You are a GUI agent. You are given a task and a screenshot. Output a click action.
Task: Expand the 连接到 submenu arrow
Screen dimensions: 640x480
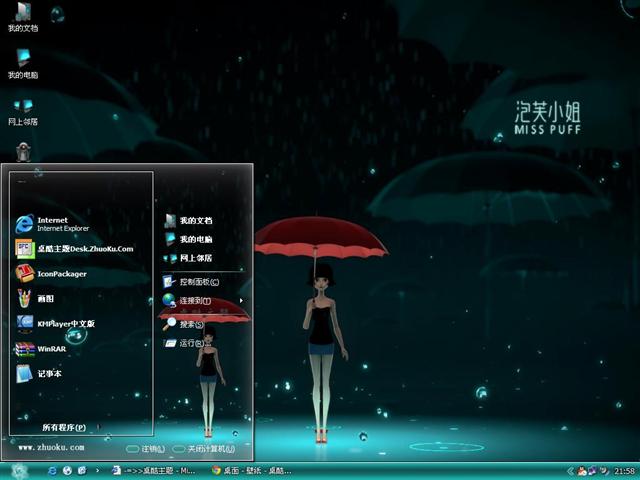tap(241, 301)
